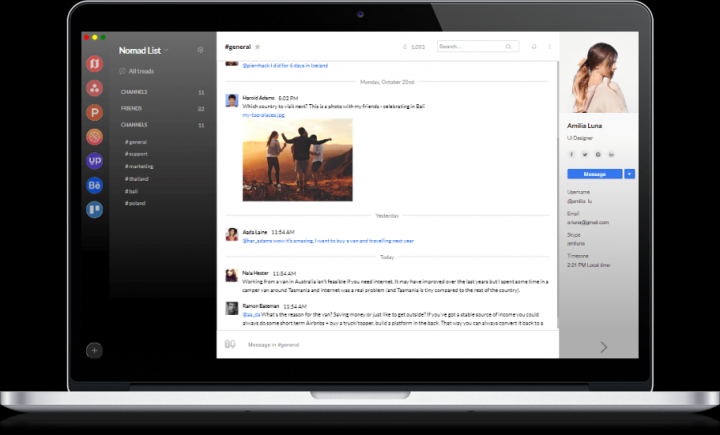720x435 pixels.
Task: Open the #poland channel
Action: [135, 203]
